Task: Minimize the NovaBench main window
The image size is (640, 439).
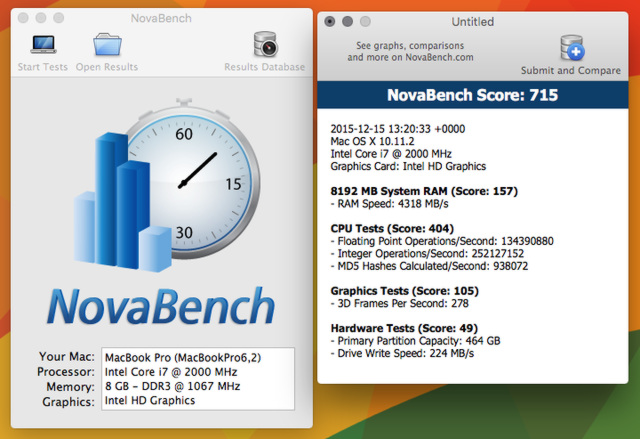Action: click(41, 18)
